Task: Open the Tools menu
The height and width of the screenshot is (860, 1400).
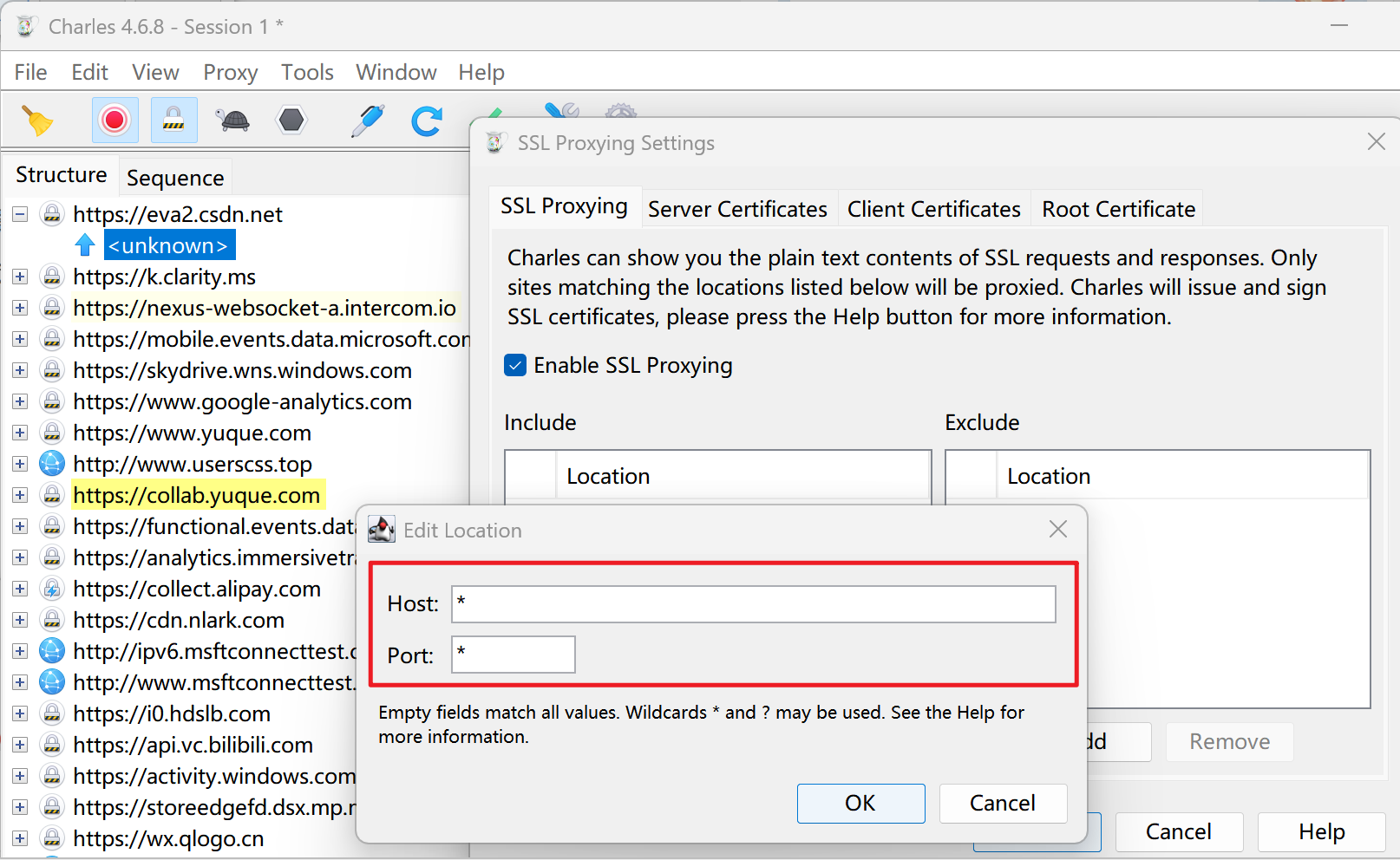Action: coord(307,72)
